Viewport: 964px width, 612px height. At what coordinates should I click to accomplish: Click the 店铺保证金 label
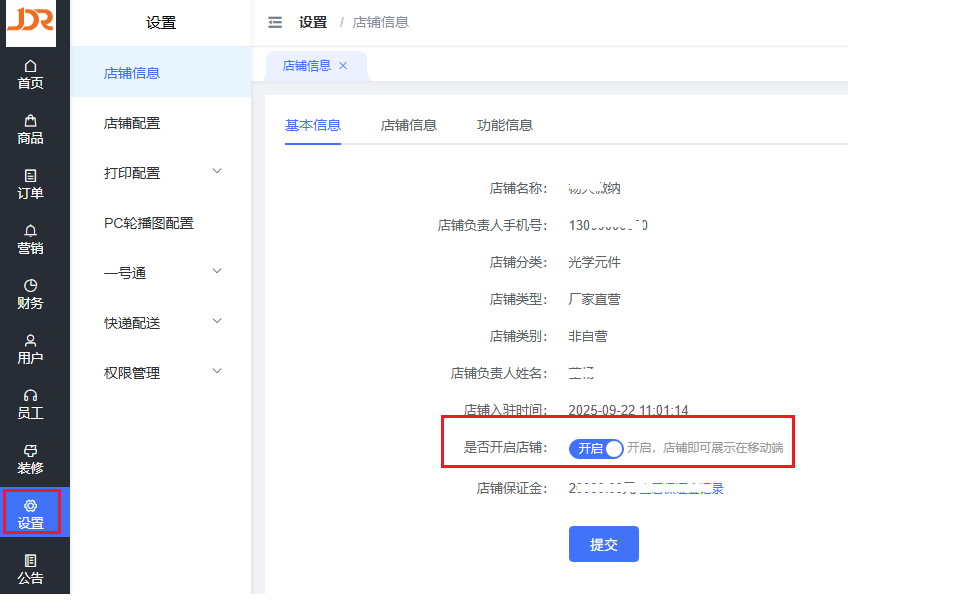512,489
